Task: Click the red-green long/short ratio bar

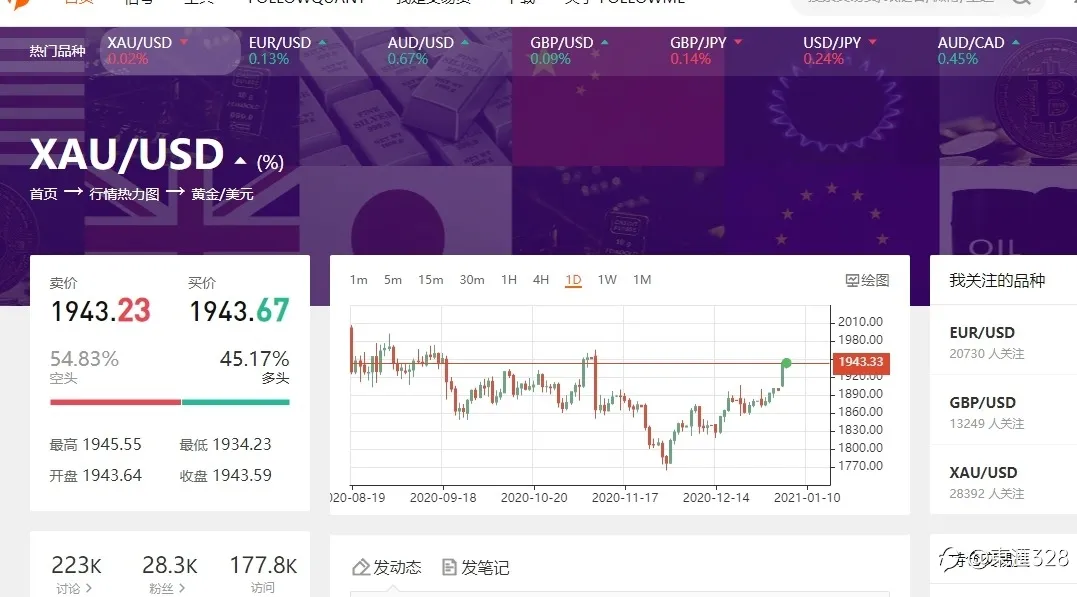Action: coord(170,402)
